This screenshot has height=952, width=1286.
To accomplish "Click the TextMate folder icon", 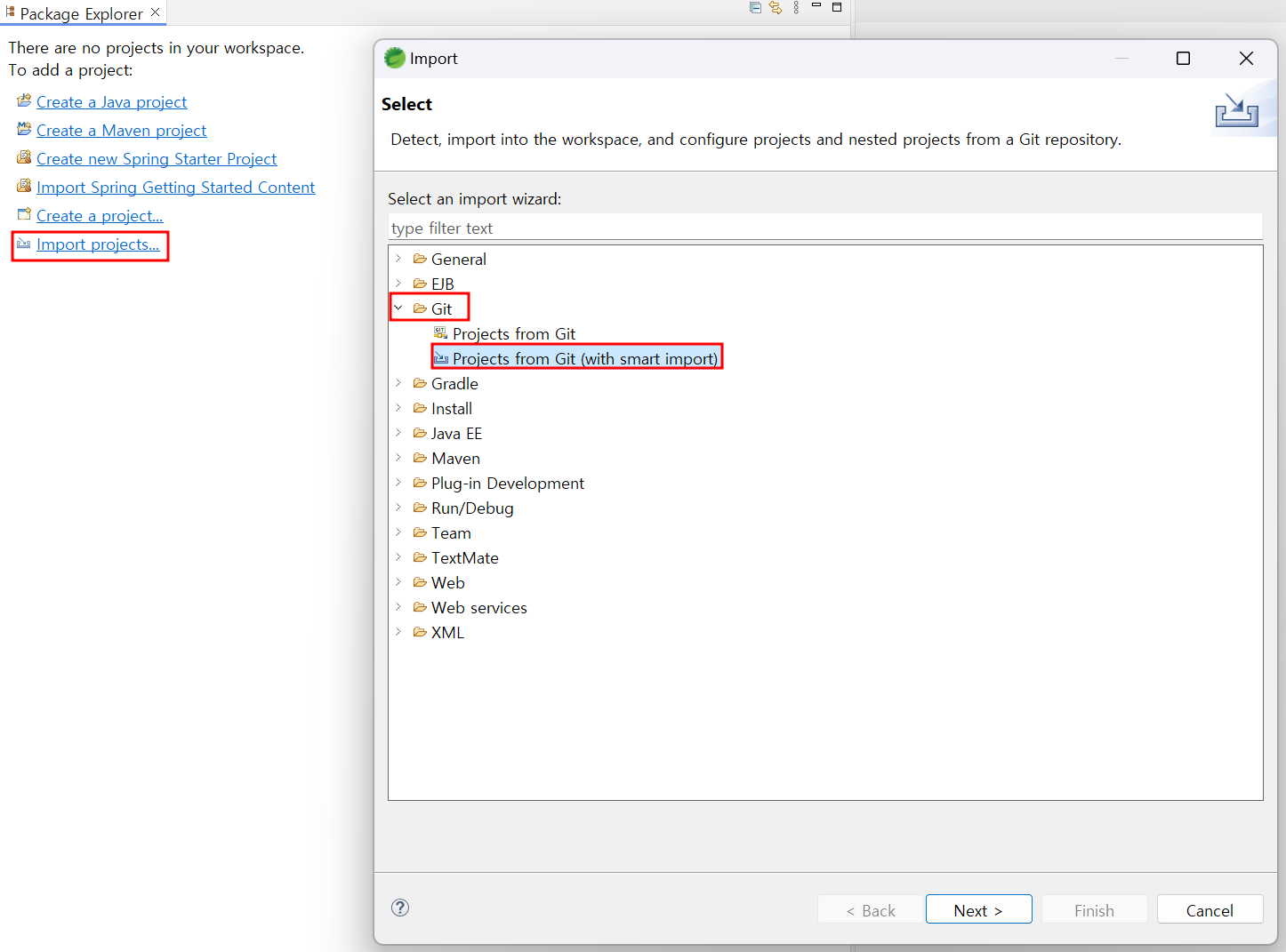I will point(420,557).
